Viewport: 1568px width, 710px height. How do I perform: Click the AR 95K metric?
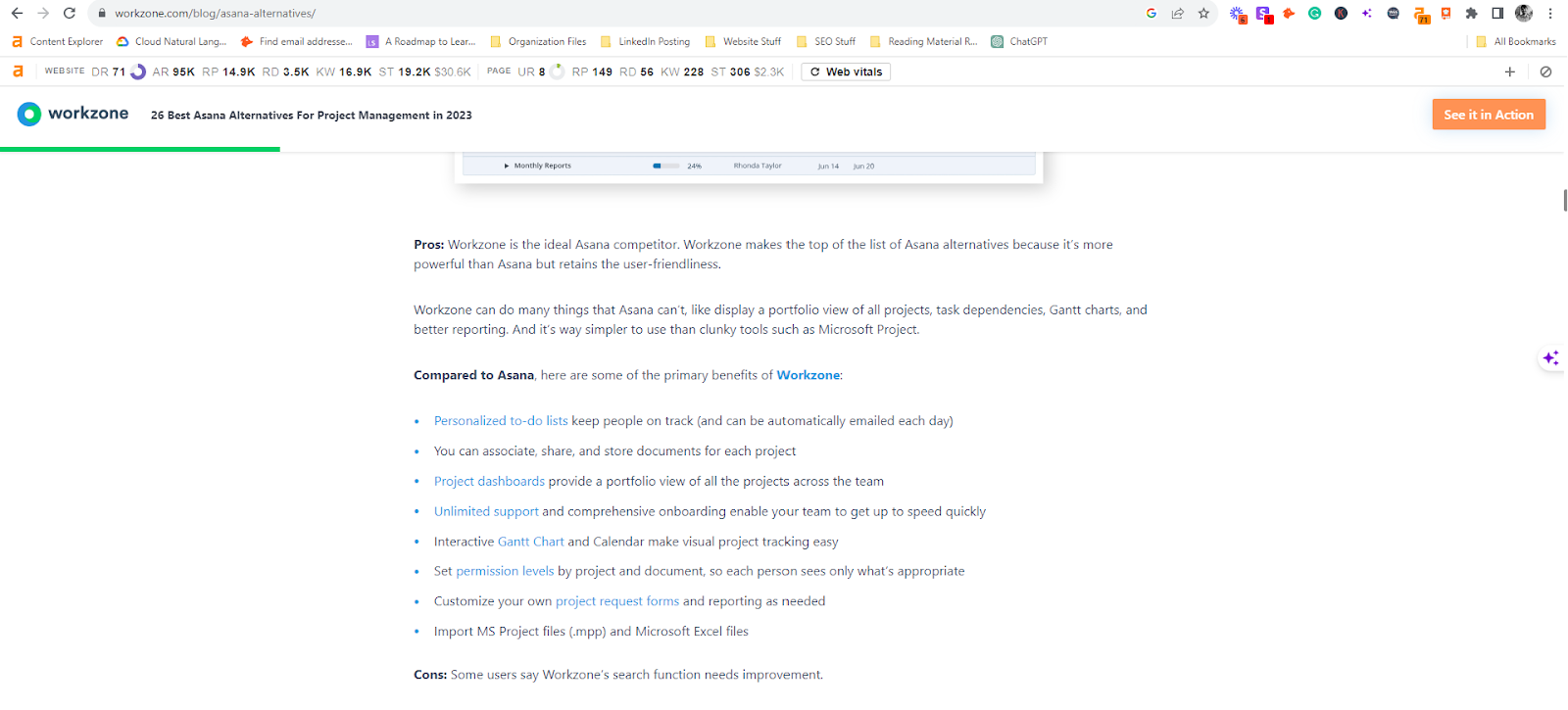(173, 71)
